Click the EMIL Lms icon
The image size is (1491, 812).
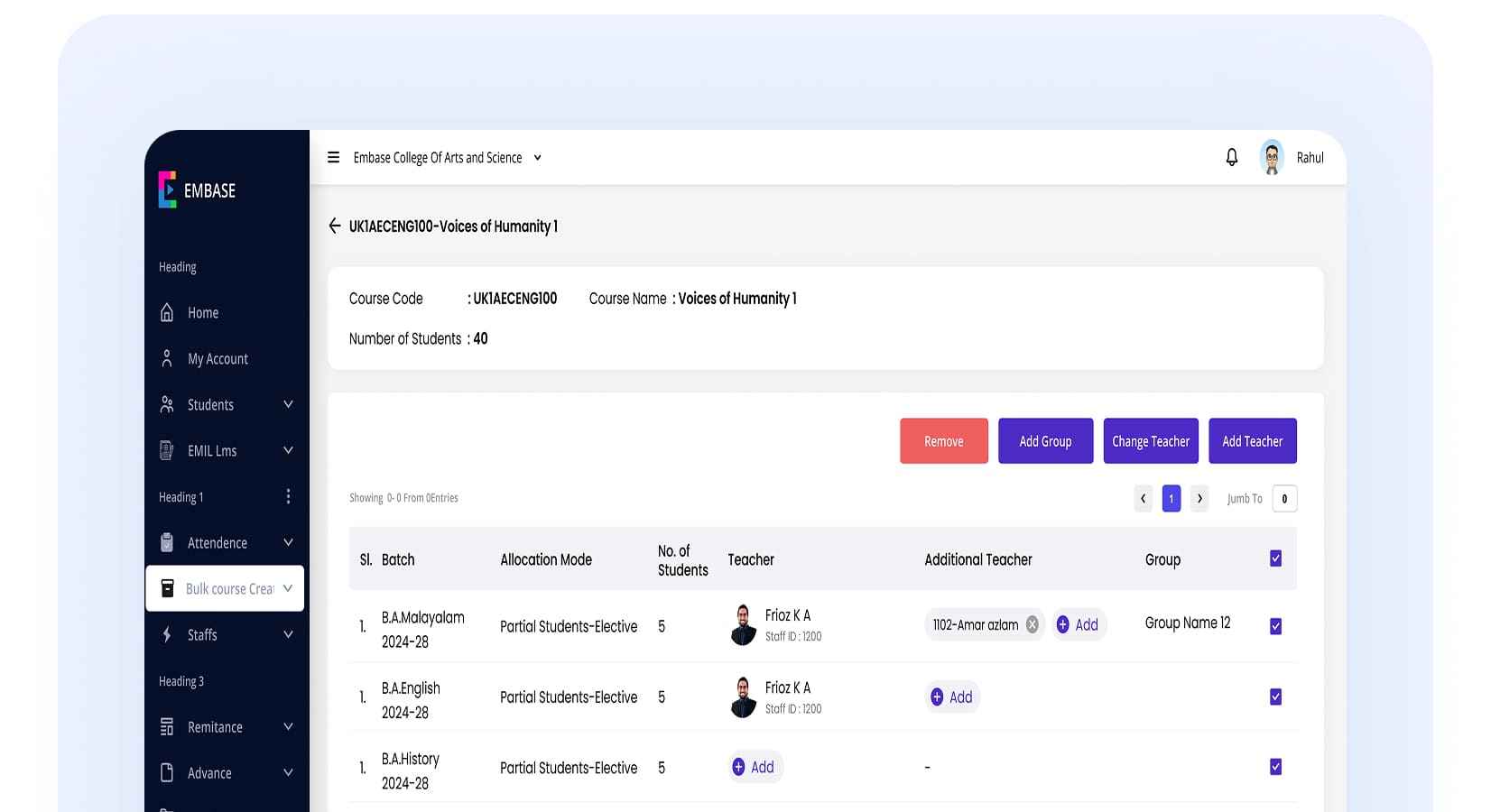(x=167, y=450)
